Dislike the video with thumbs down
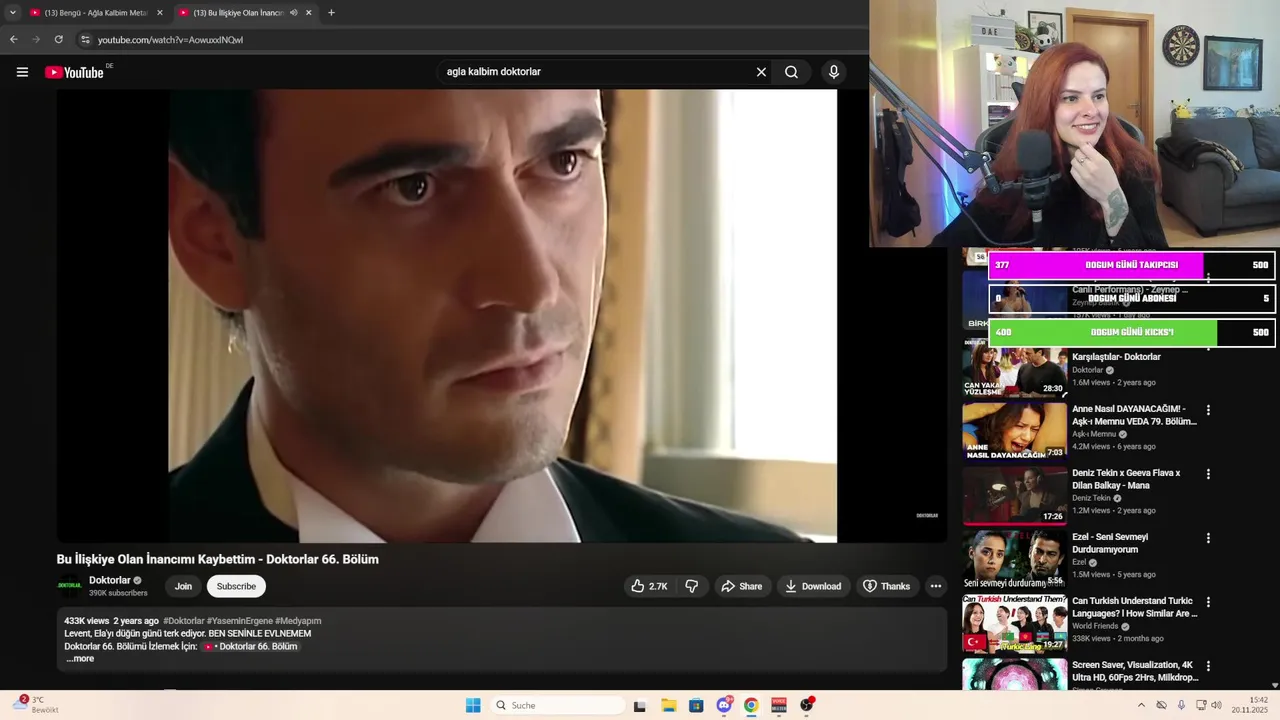The height and width of the screenshot is (720, 1280). click(691, 586)
